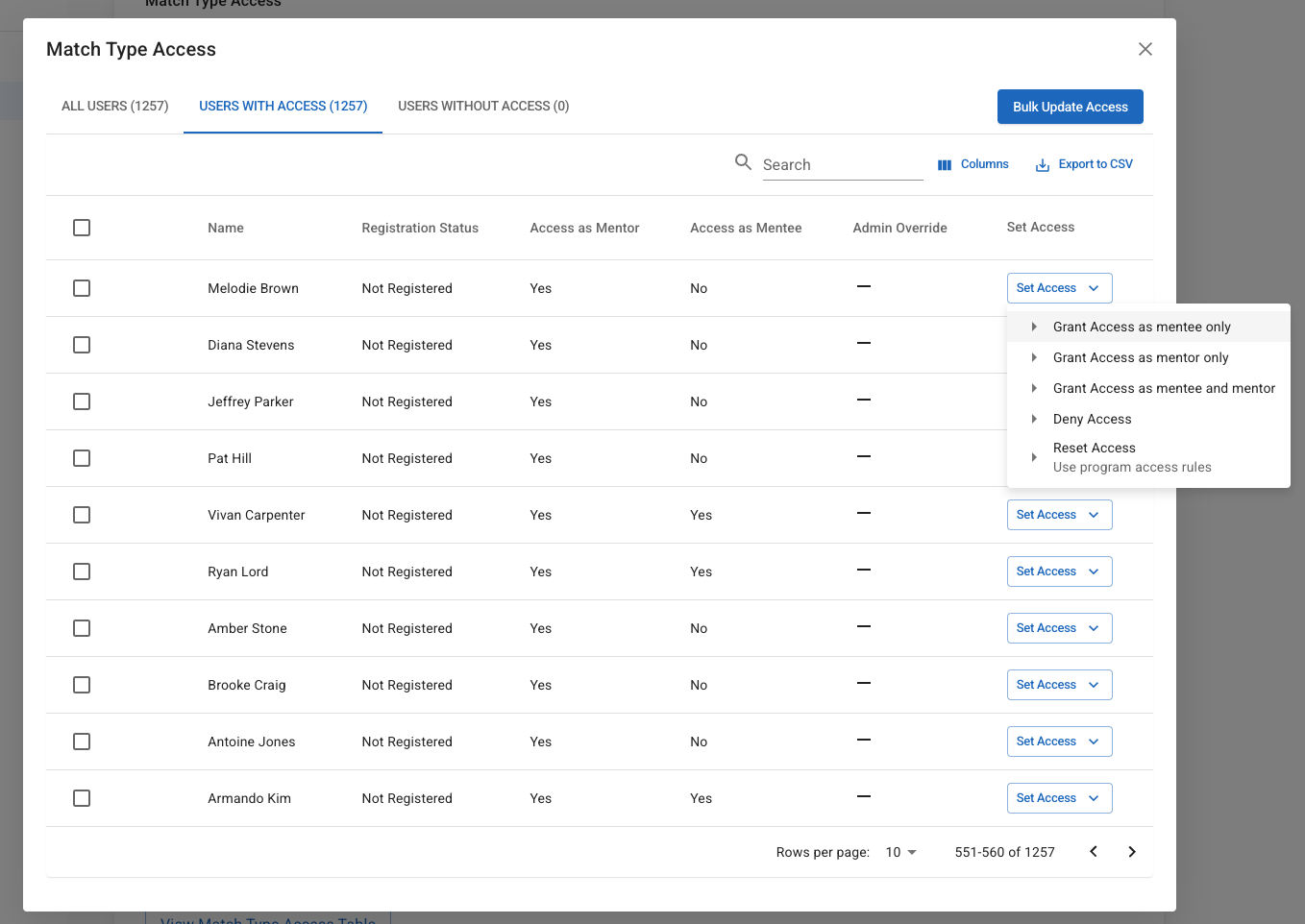1305x924 pixels.
Task: Click into the Search field
Action: click(841, 165)
